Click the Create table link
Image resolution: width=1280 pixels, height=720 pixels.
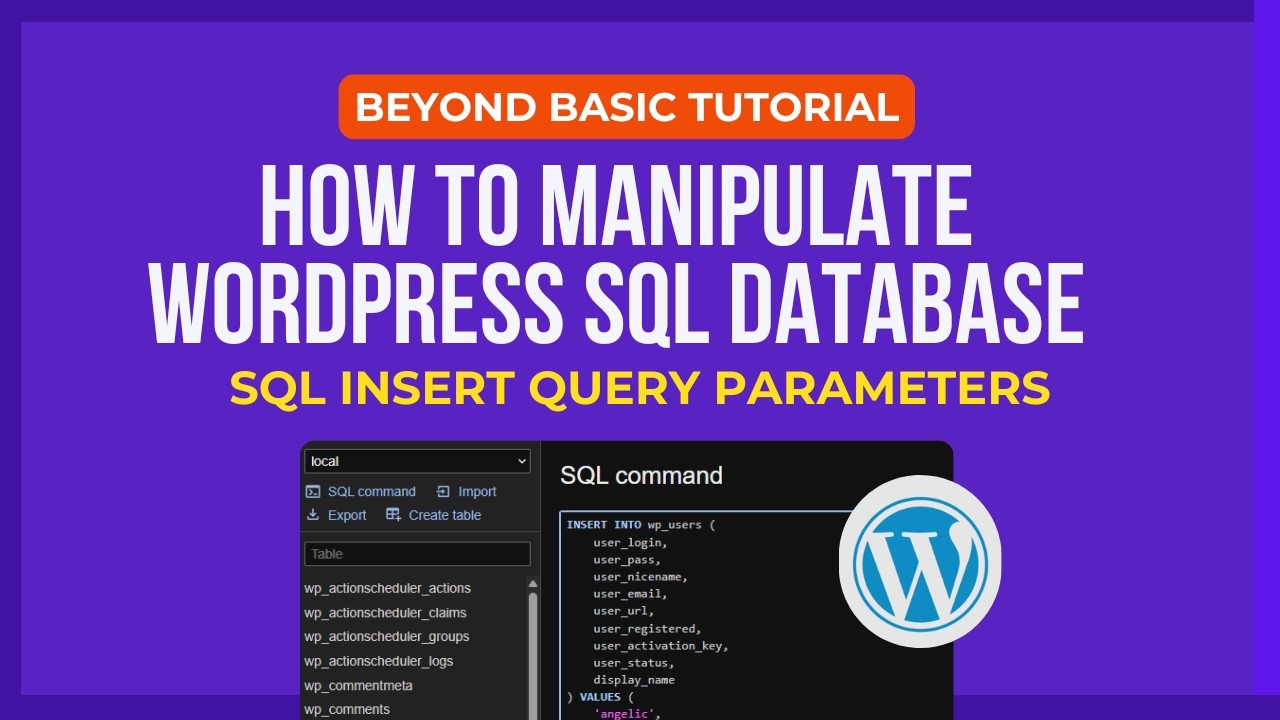[445, 515]
